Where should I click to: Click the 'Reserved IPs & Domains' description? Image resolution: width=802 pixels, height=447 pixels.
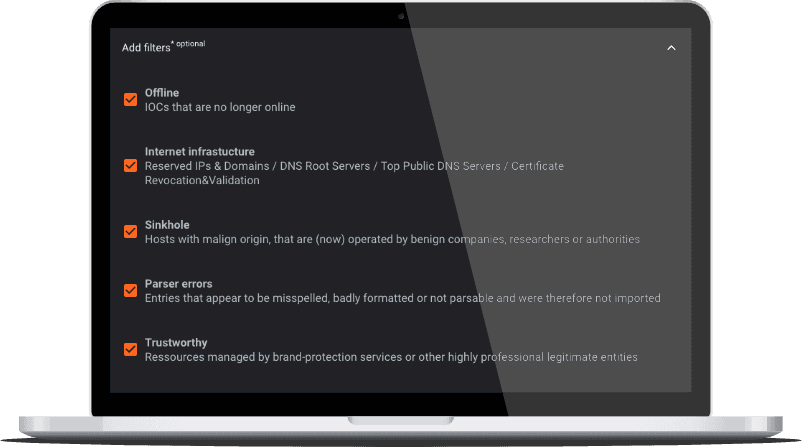[354, 173]
